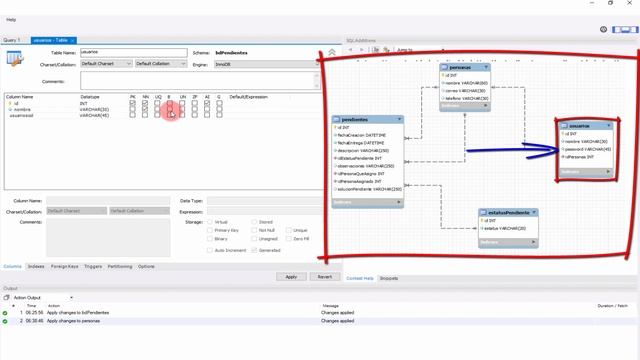The width and height of the screenshot is (640, 360).
Task: Click the forward arrow in SQL Additions toolbar
Action: click(361, 50)
